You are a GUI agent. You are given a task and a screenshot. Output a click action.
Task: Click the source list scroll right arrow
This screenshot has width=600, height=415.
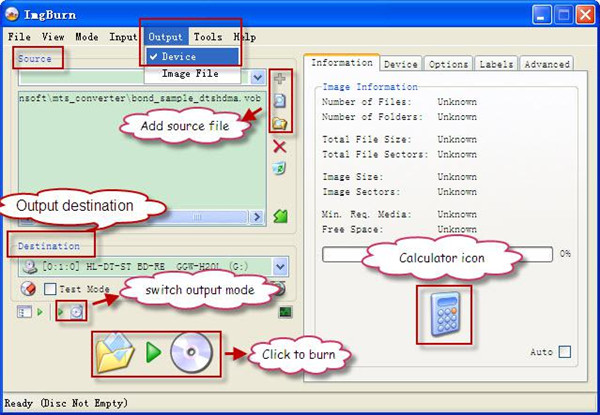point(256,217)
